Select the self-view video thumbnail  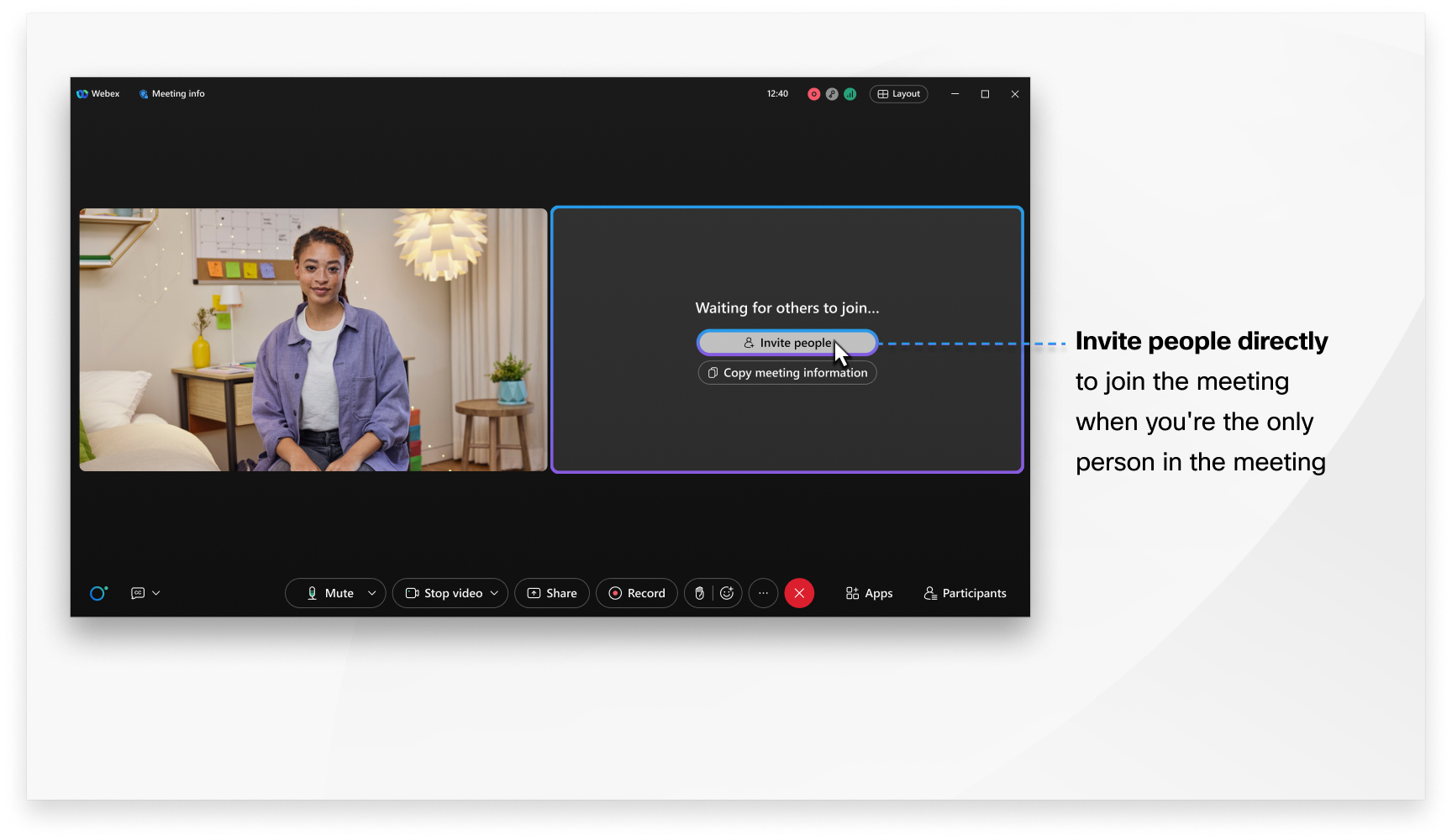(313, 339)
